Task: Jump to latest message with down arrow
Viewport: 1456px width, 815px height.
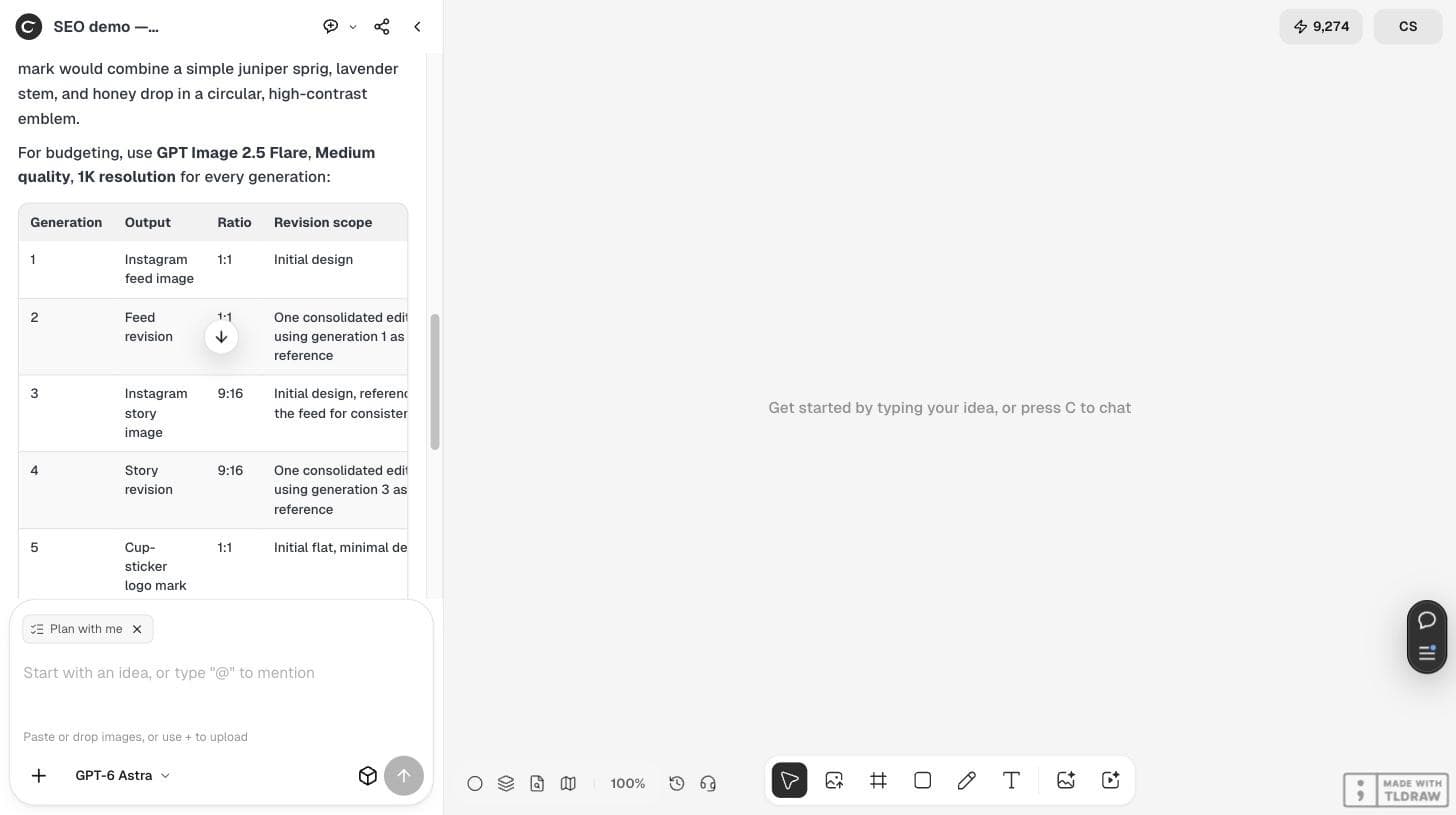Action: [x=221, y=337]
